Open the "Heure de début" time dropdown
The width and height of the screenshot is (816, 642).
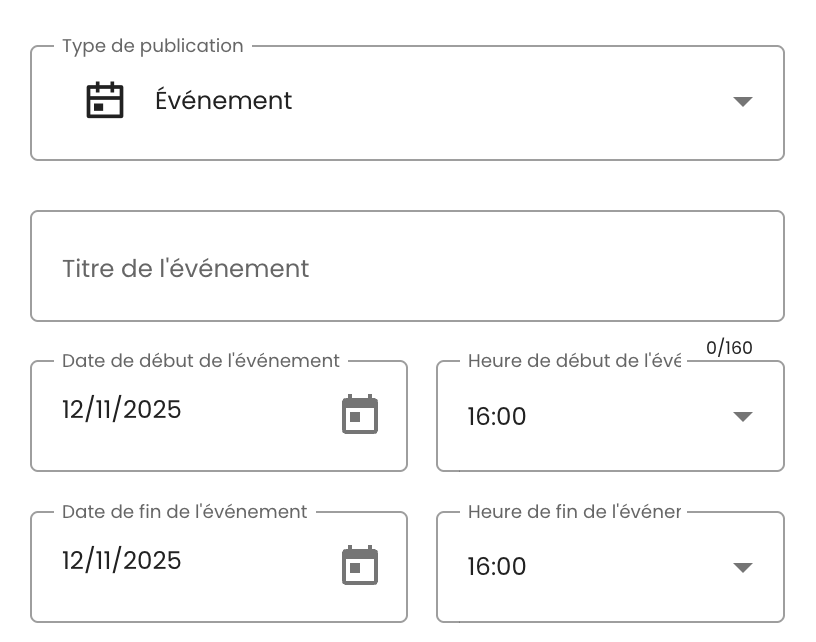tap(743, 416)
